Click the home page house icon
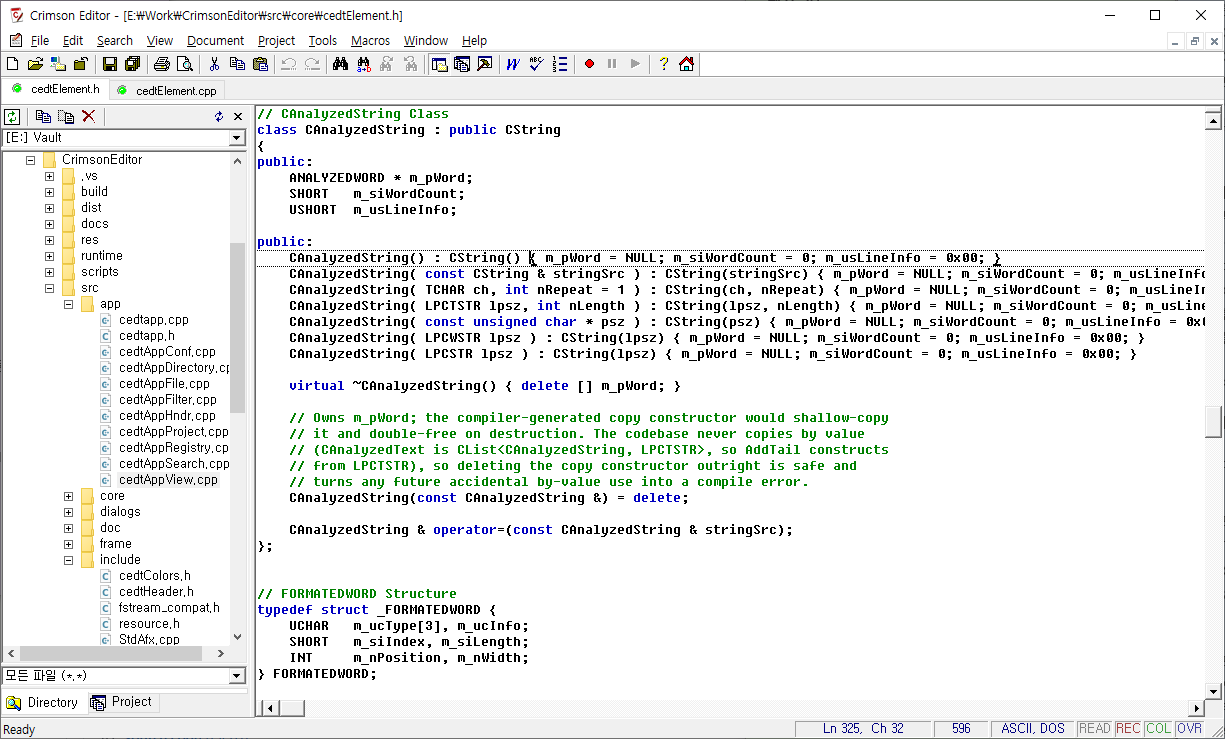This screenshot has height=739, width=1225. 687,64
